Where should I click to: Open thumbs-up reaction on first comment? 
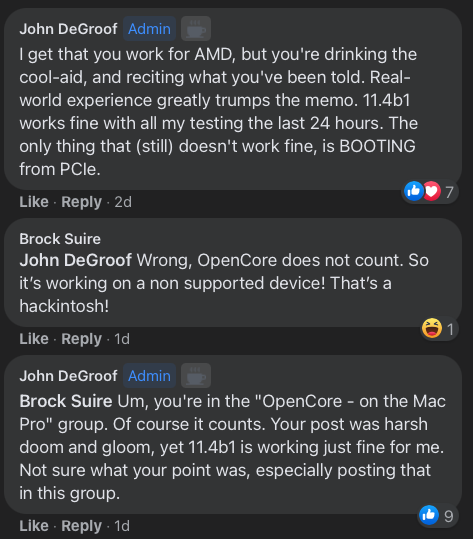414,191
